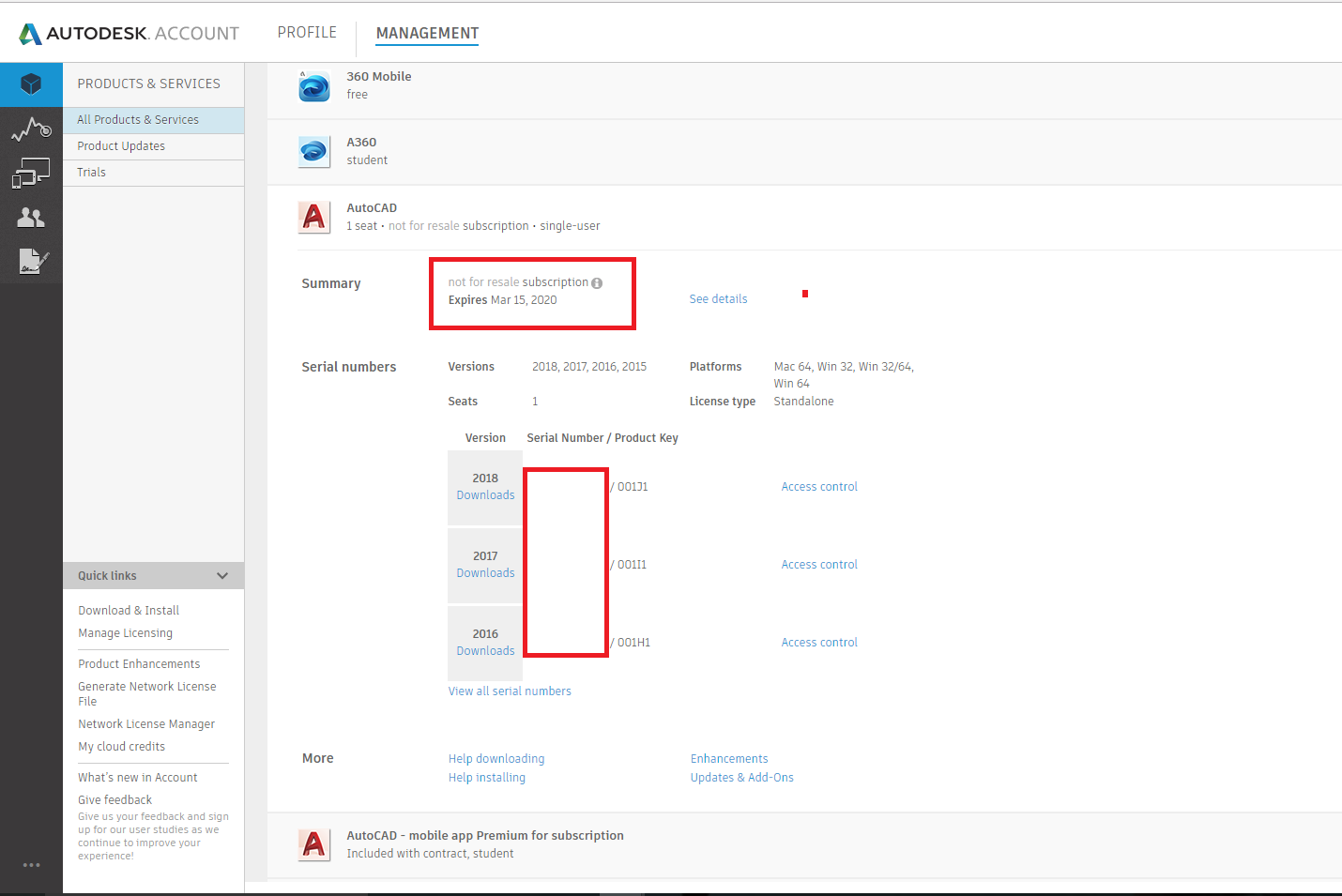1342x896 pixels.
Task: Open Products & Services cube icon in sidebar
Action: coord(31,84)
